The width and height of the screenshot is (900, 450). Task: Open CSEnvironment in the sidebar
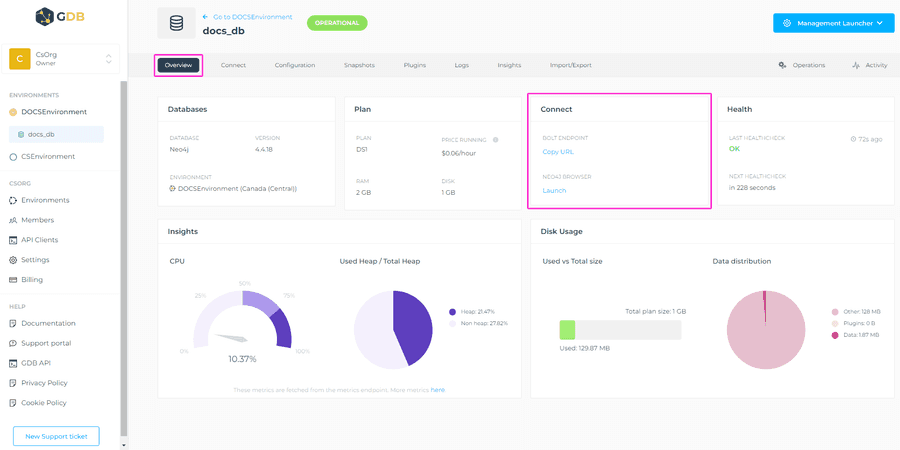(48, 156)
